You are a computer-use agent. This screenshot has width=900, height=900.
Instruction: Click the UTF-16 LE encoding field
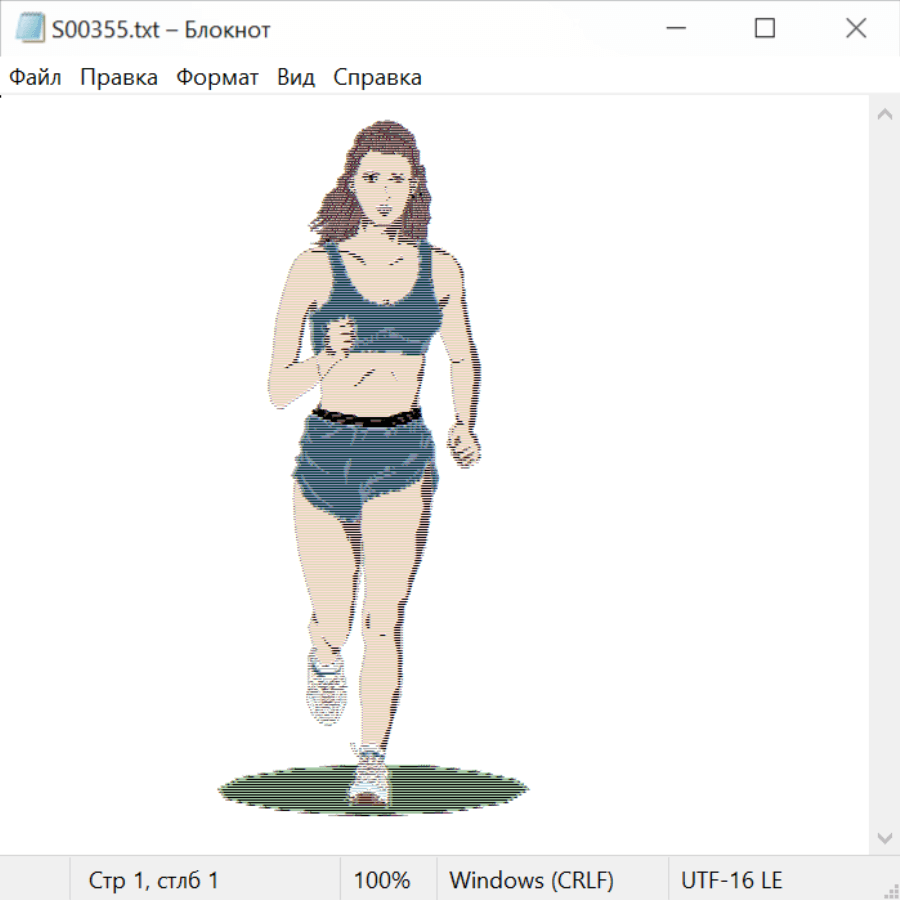click(731, 880)
